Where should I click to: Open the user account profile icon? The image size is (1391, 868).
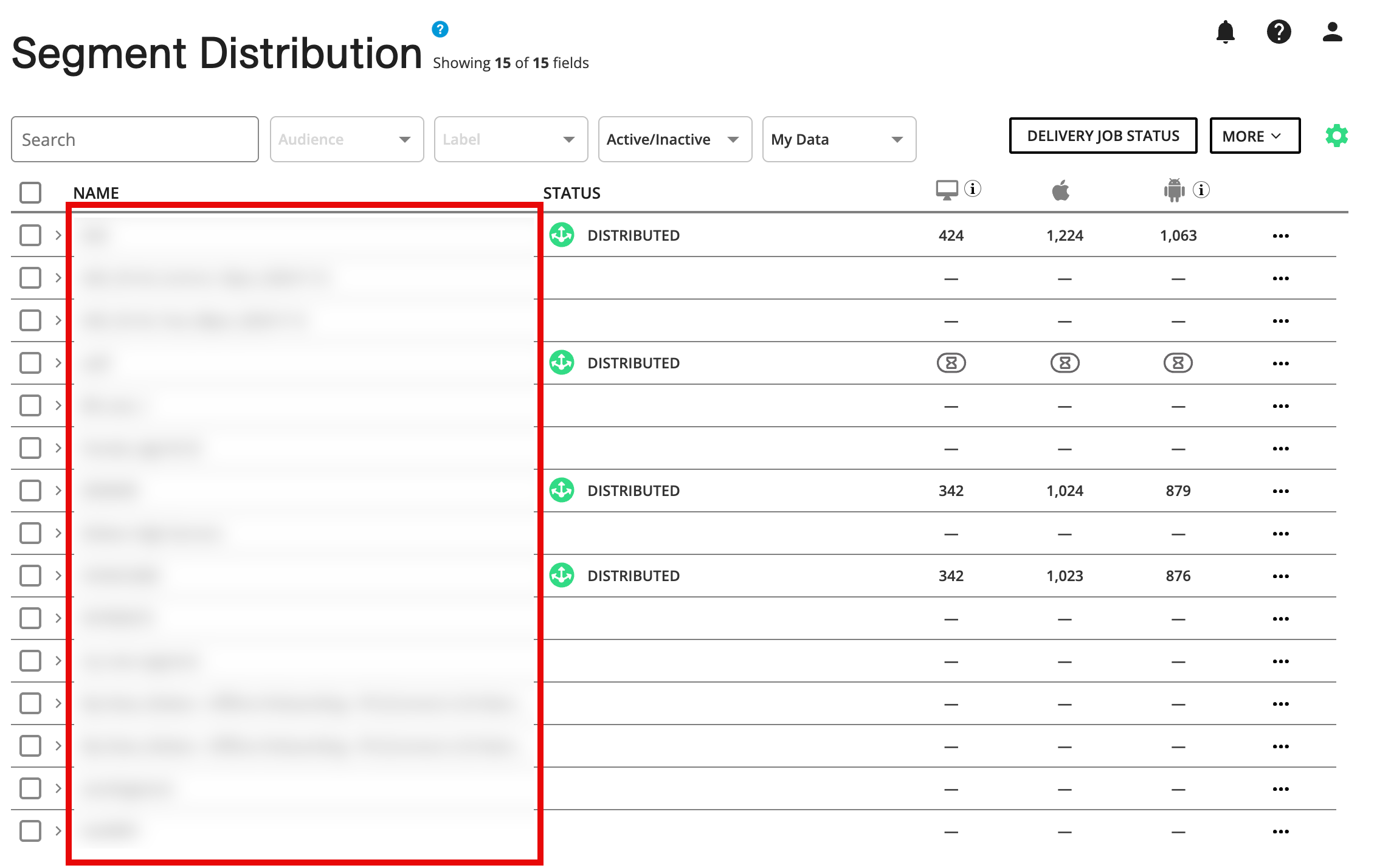click(1332, 32)
